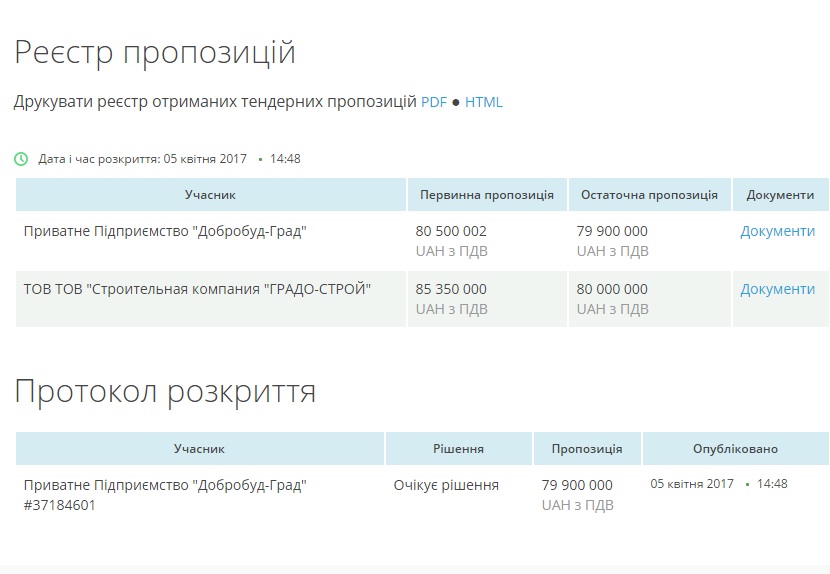Click the final bid amount 80 000 000

click(612, 289)
